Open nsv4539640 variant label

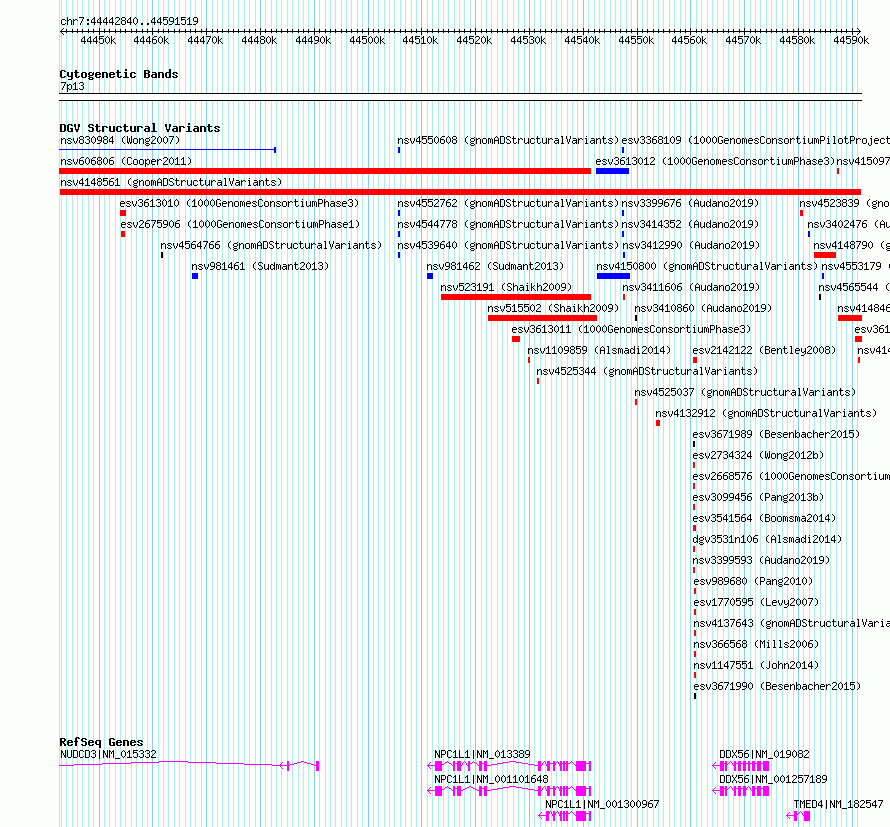[x=508, y=245]
